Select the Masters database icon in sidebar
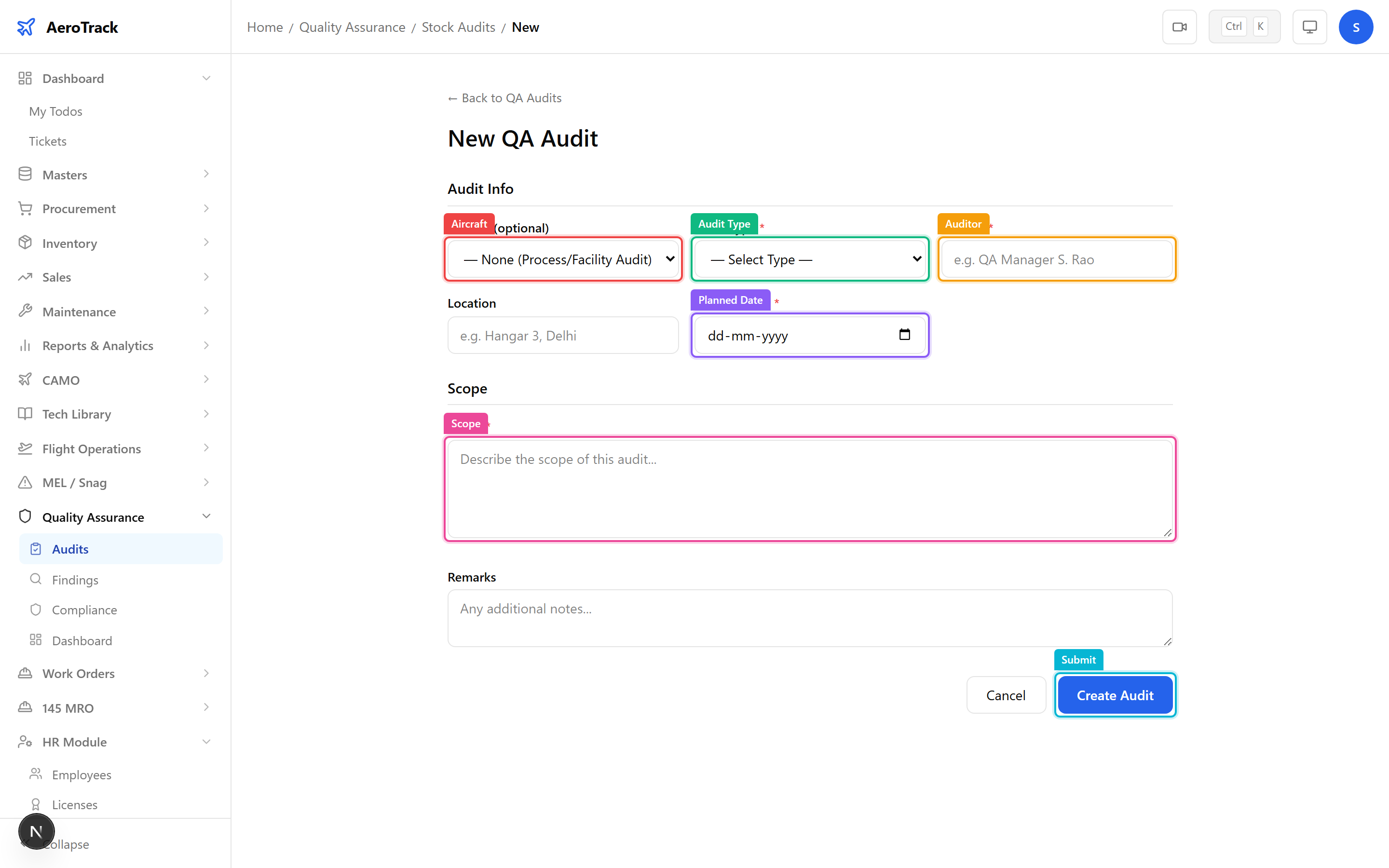The width and height of the screenshot is (1389, 868). pyautogui.click(x=25, y=174)
